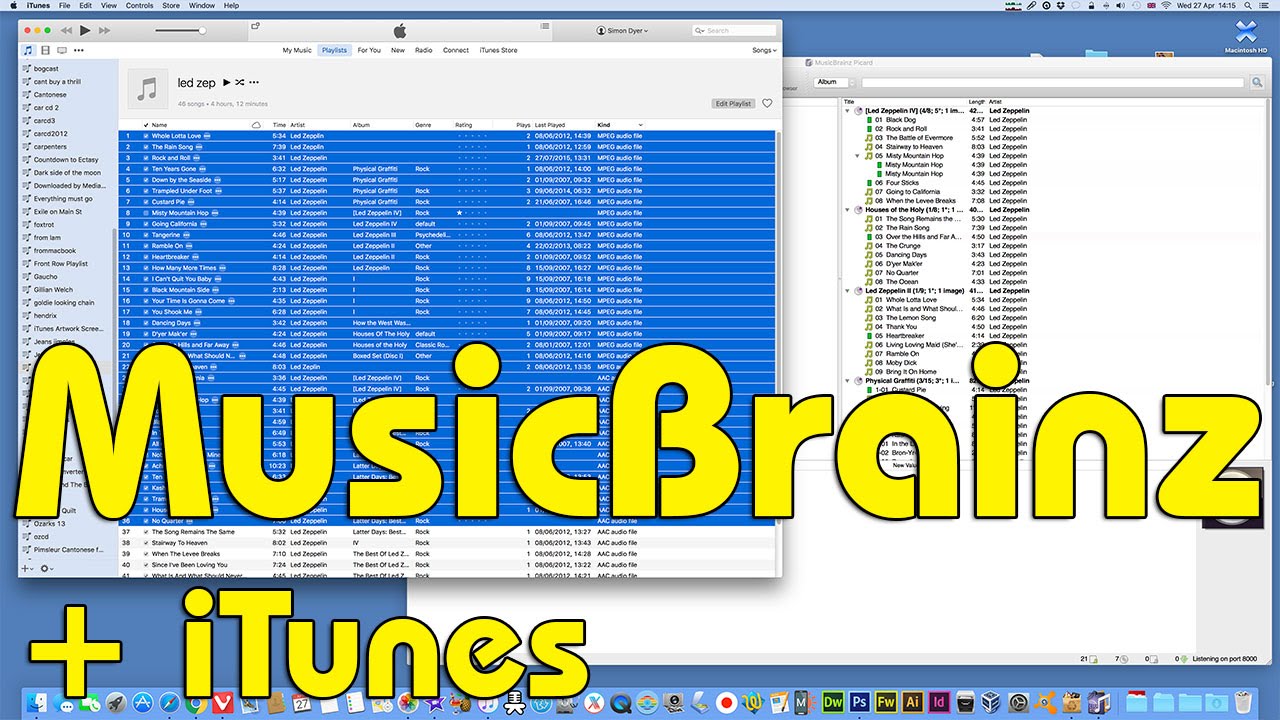Switch to My Music tab
This screenshot has height=720, width=1280.
(297, 50)
